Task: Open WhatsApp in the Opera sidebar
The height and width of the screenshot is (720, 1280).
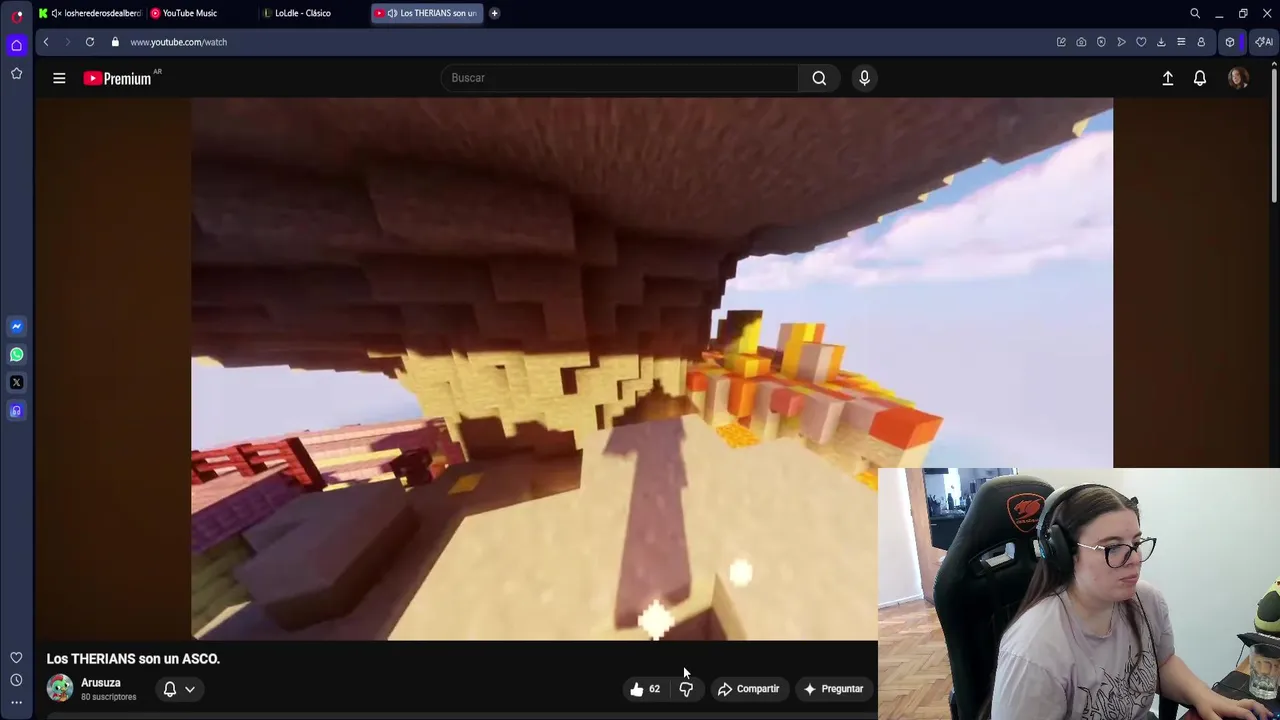Action: (x=16, y=354)
